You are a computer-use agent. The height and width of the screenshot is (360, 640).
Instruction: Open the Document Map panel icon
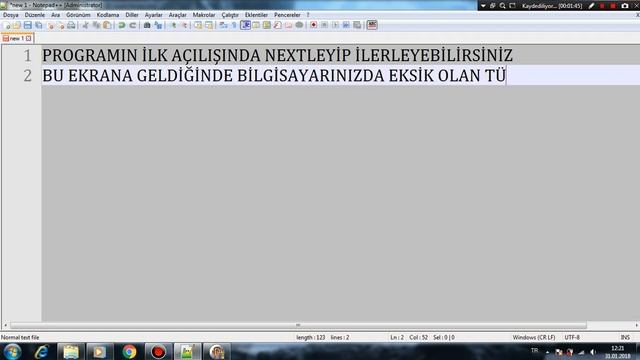click(267, 25)
